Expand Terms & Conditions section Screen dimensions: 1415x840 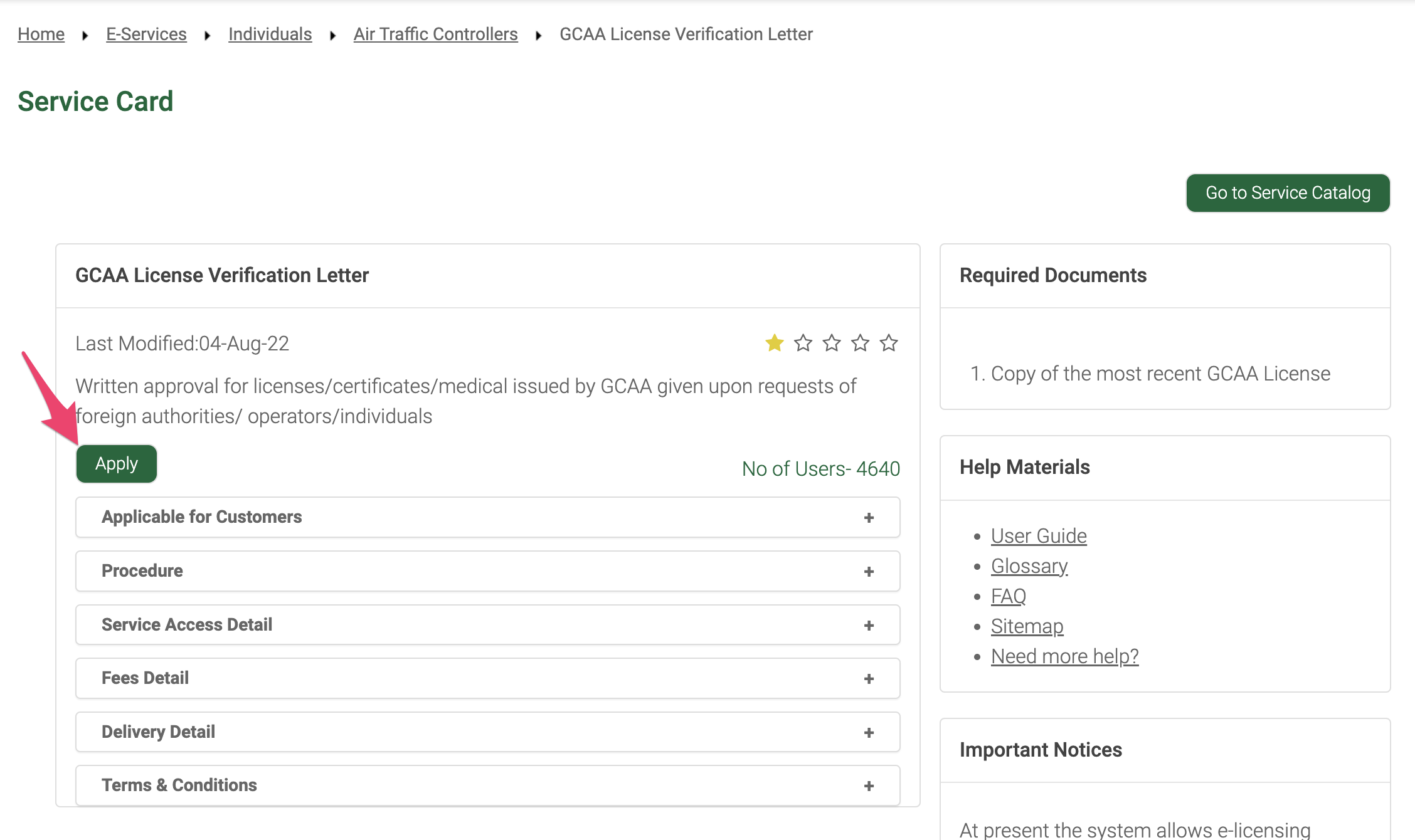click(x=488, y=785)
